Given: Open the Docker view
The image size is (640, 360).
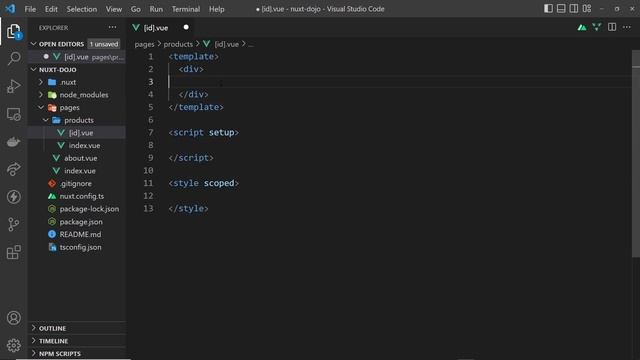Looking at the screenshot, I should pyautogui.click(x=13, y=142).
